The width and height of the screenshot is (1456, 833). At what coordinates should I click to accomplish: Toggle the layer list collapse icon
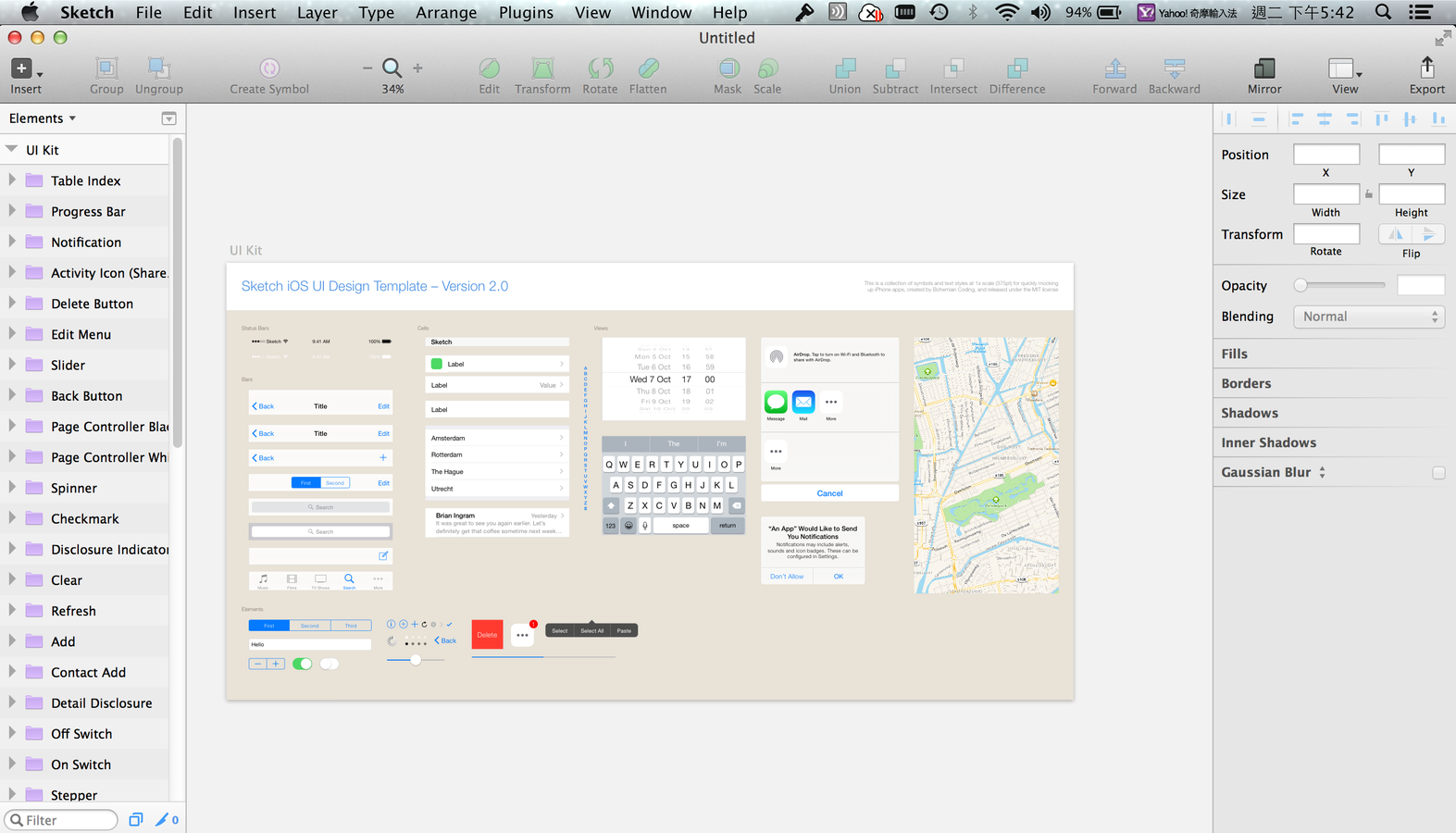tap(168, 118)
